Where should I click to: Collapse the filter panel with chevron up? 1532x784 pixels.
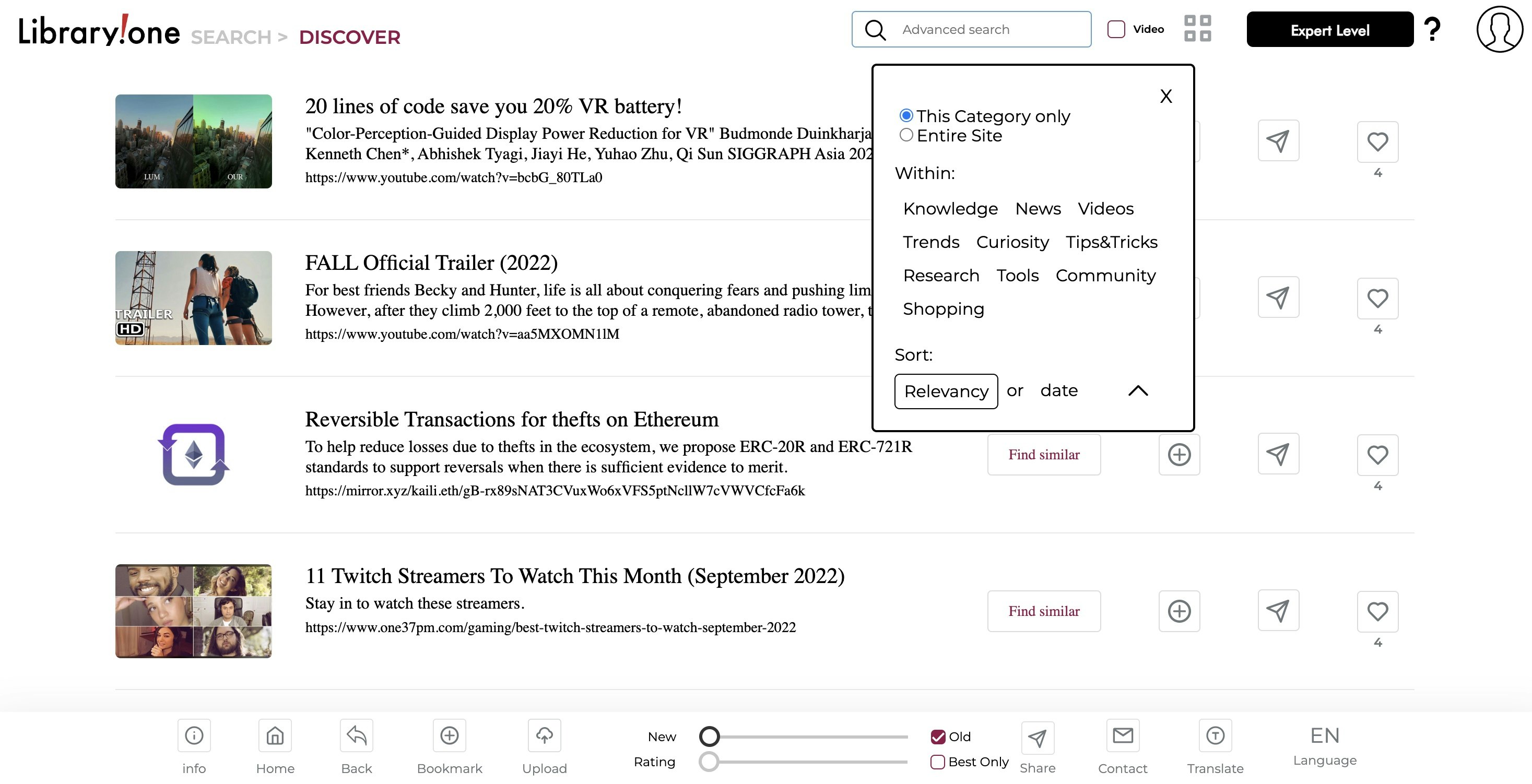[x=1138, y=390]
